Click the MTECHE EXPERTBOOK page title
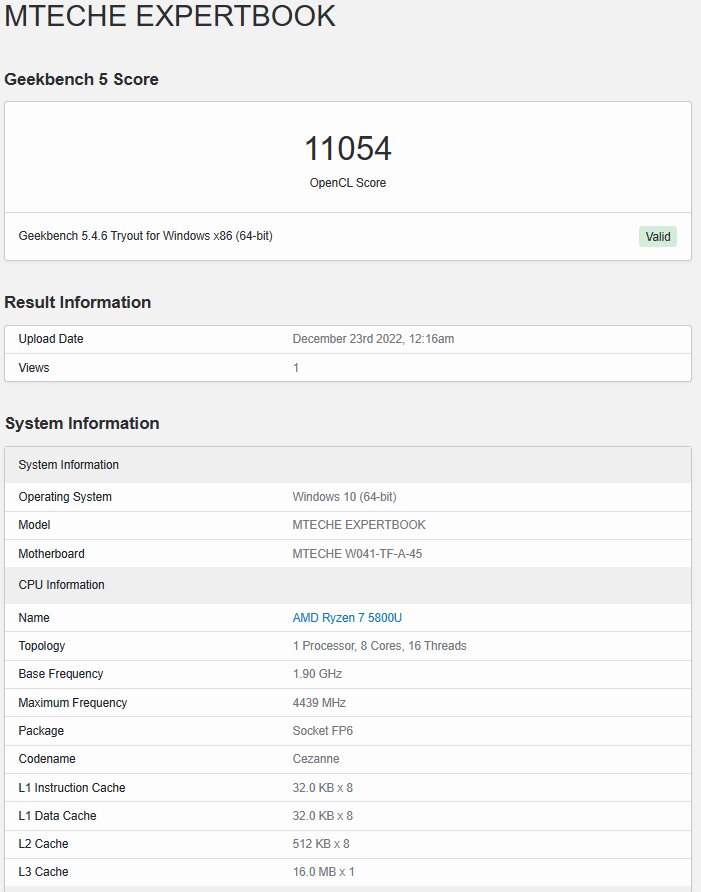701x892 pixels. click(x=170, y=15)
